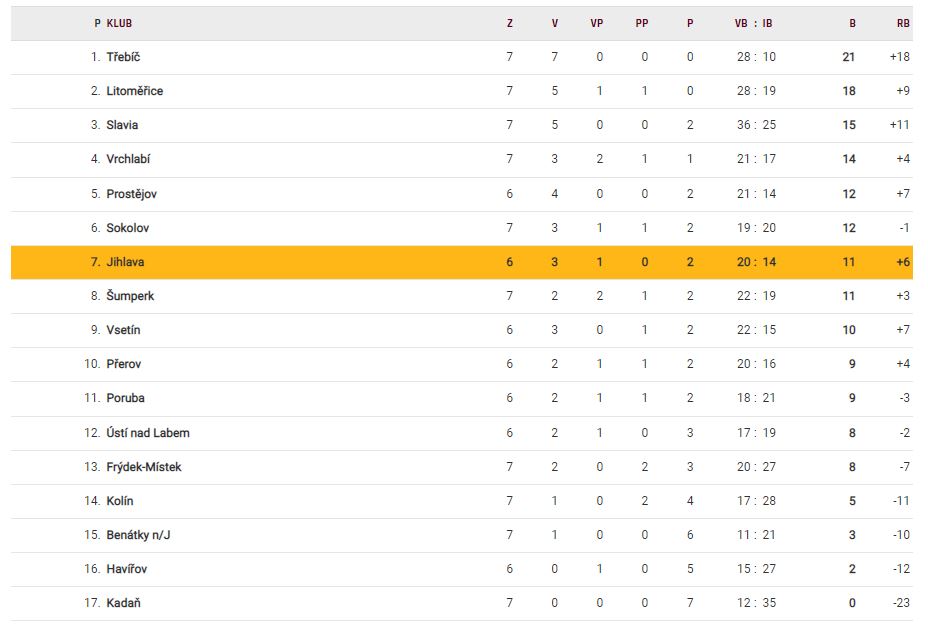Select Benátky n/J in the table
The image size is (928, 626).
tap(138, 535)
